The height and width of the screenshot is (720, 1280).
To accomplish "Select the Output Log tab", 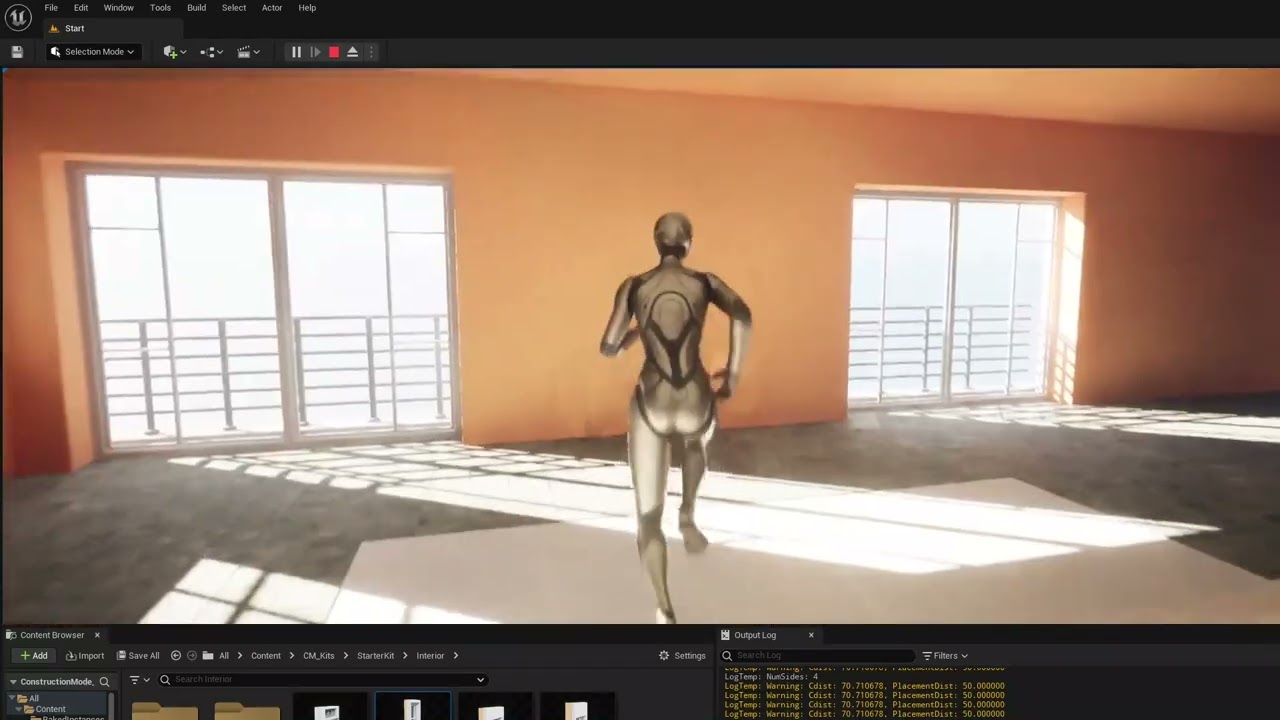I will (x=755, y=635).
